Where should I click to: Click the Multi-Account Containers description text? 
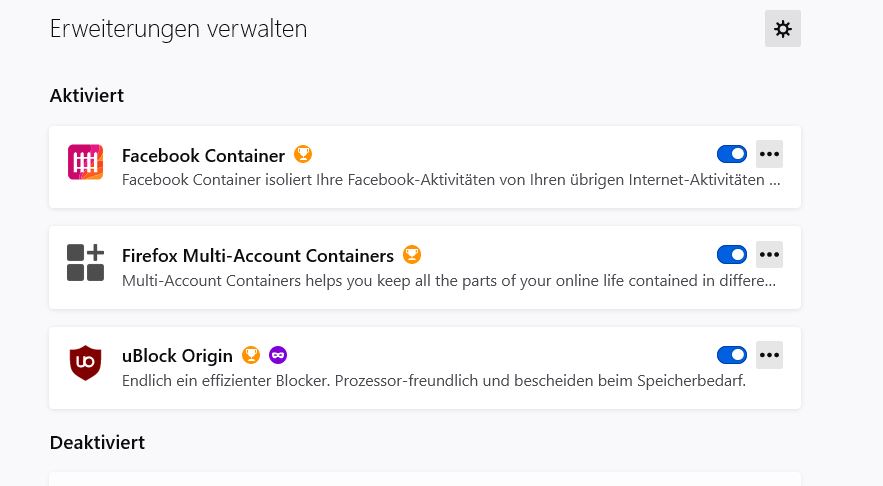pos(448,281)
